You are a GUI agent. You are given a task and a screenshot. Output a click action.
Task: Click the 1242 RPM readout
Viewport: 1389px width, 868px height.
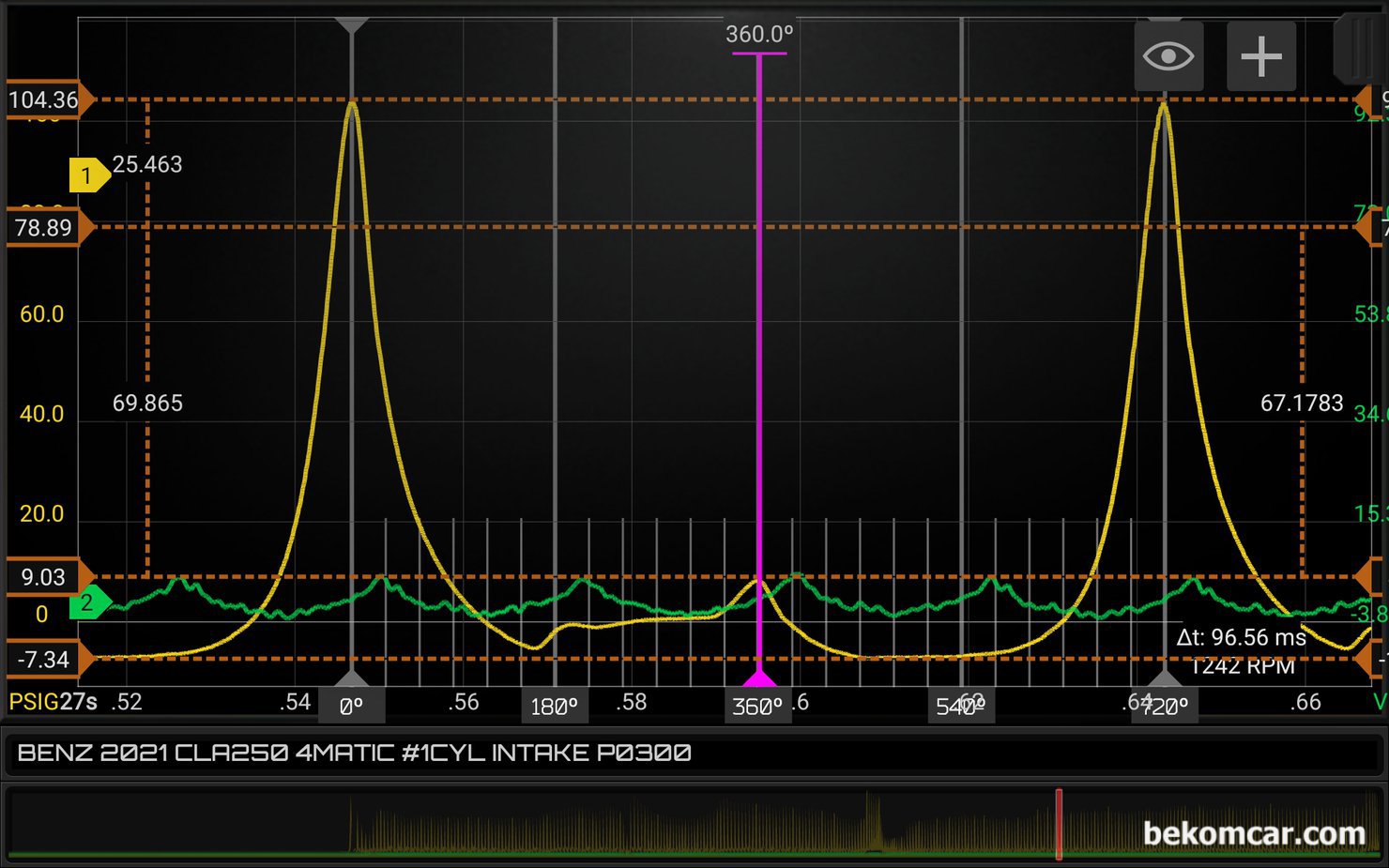point(1243,666)
